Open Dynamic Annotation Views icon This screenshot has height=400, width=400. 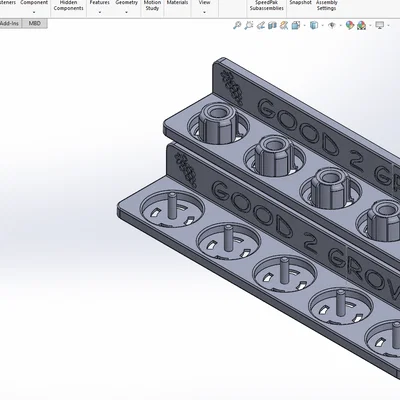(x=284, y=25)
